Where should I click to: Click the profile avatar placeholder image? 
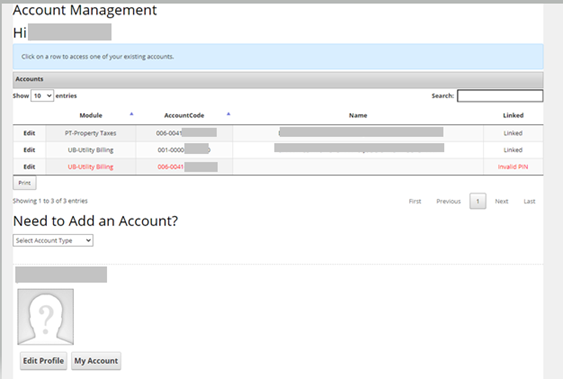click(46, 317)
